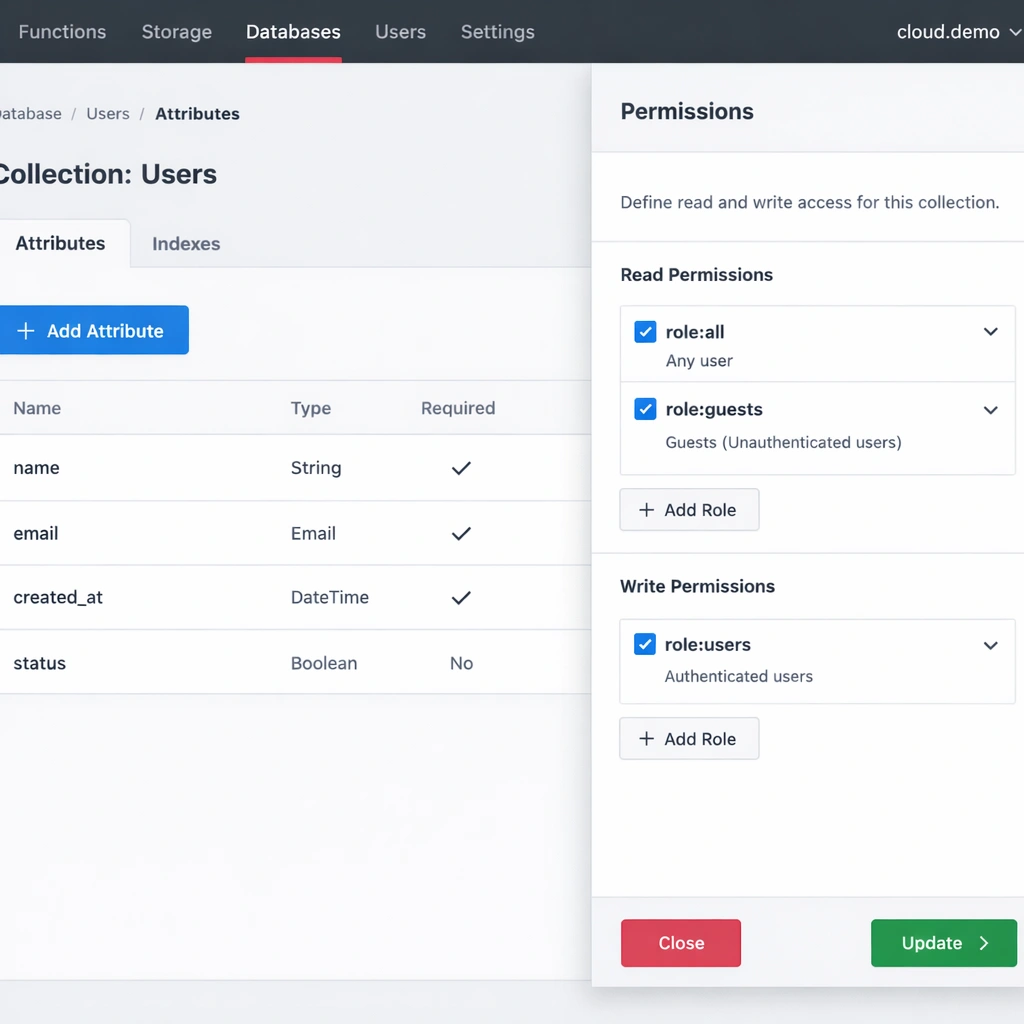The image size is (1024, 1024).
Task: Open the cloud.demo account dropdown
Action: (x=958, y=32)
